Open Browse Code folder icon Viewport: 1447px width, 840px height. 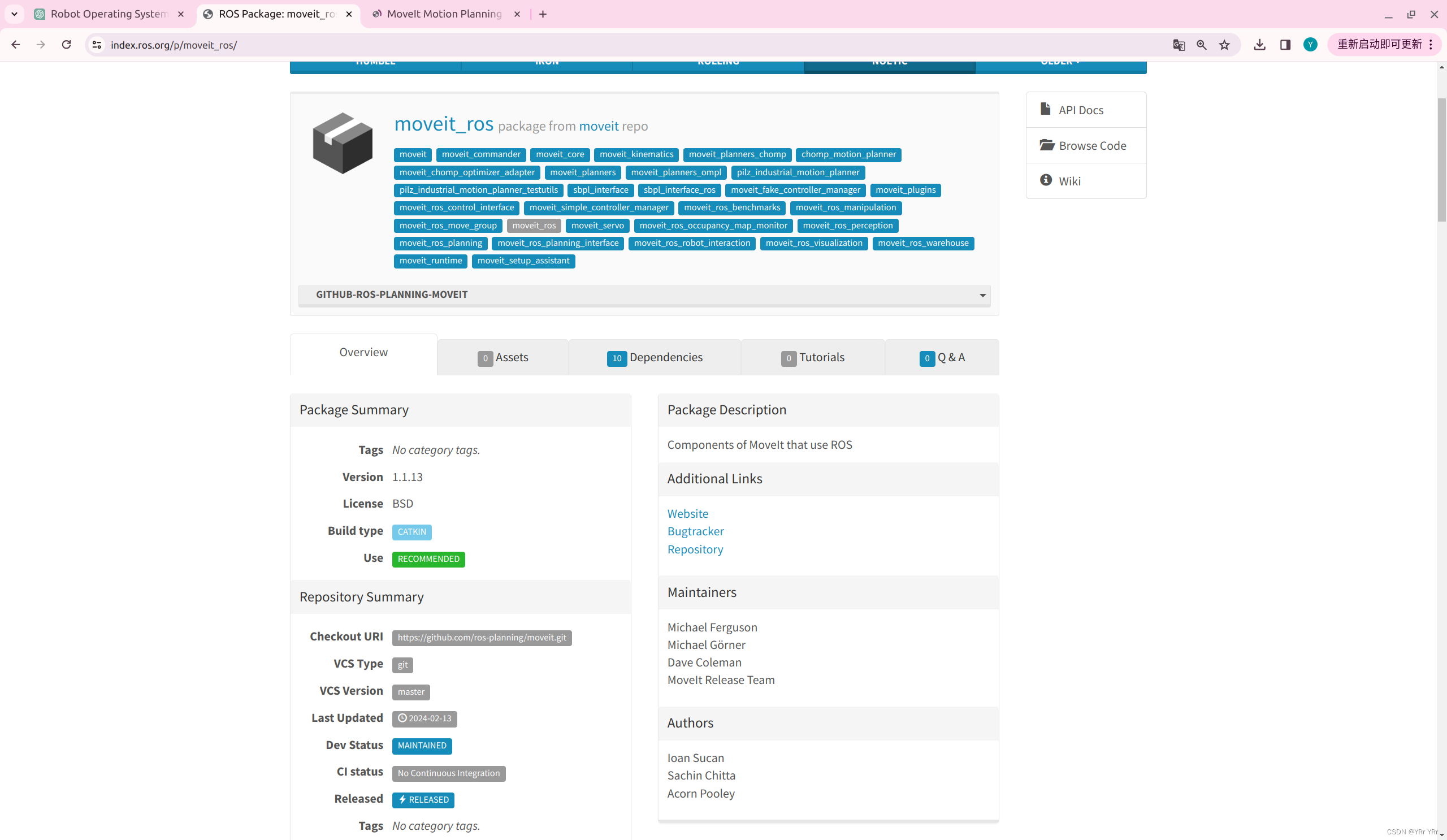(1046, 145)
